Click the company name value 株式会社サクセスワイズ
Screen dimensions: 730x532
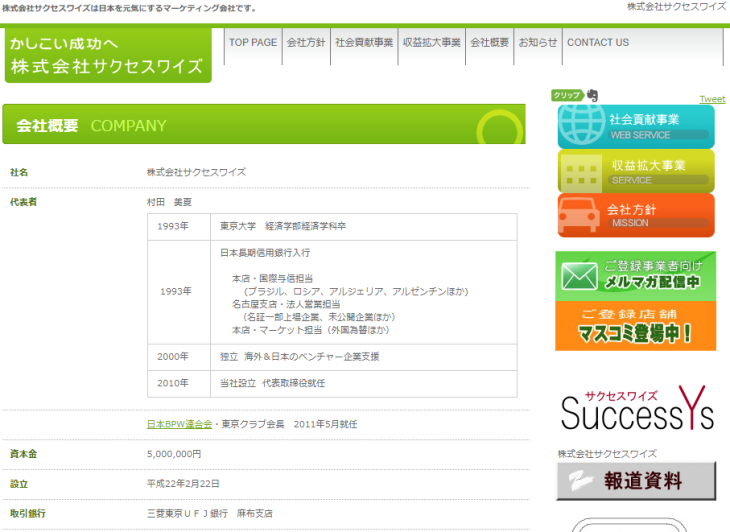coord(196,172)
